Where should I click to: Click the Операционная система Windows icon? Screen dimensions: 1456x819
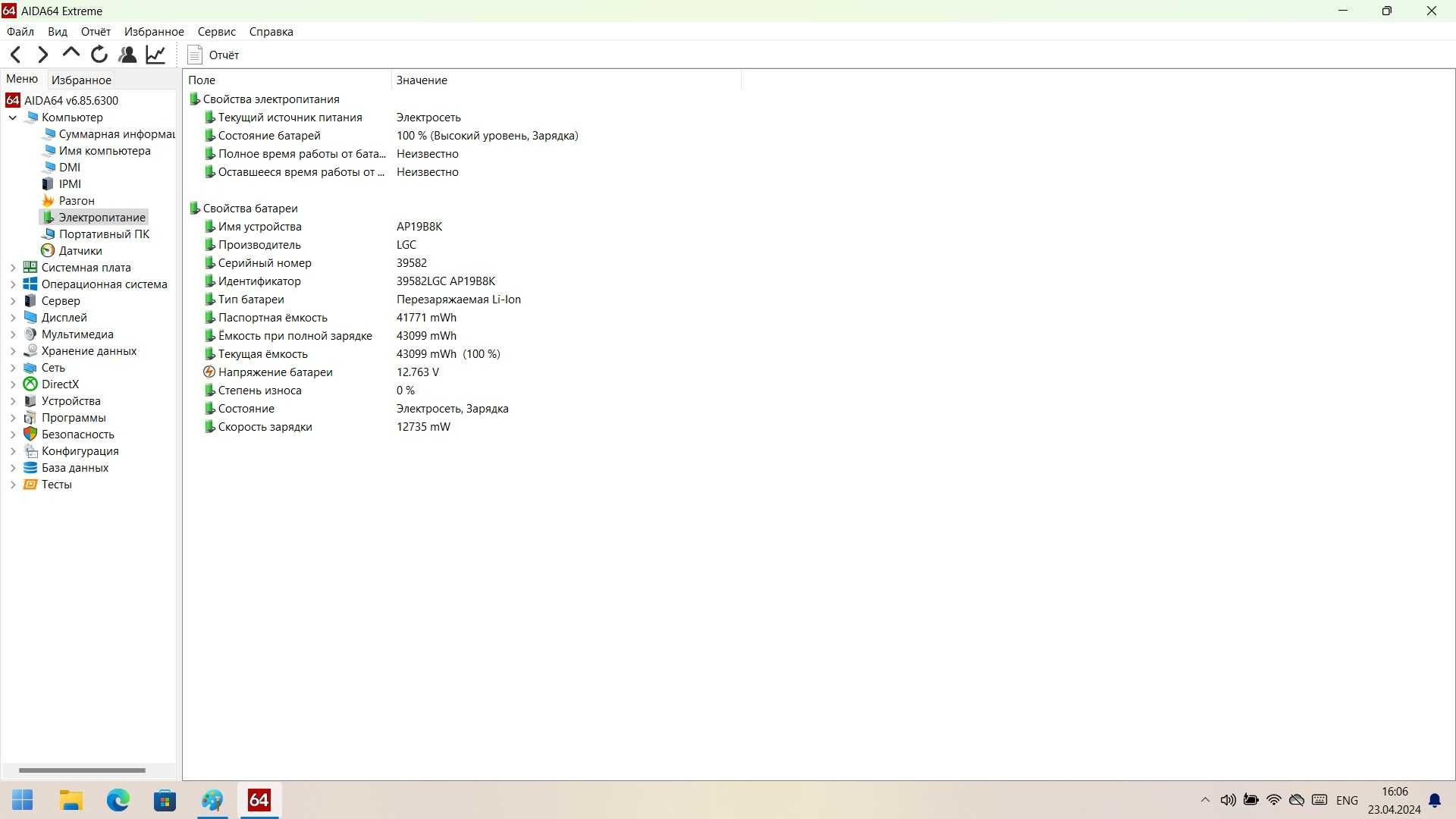(30, 284)
